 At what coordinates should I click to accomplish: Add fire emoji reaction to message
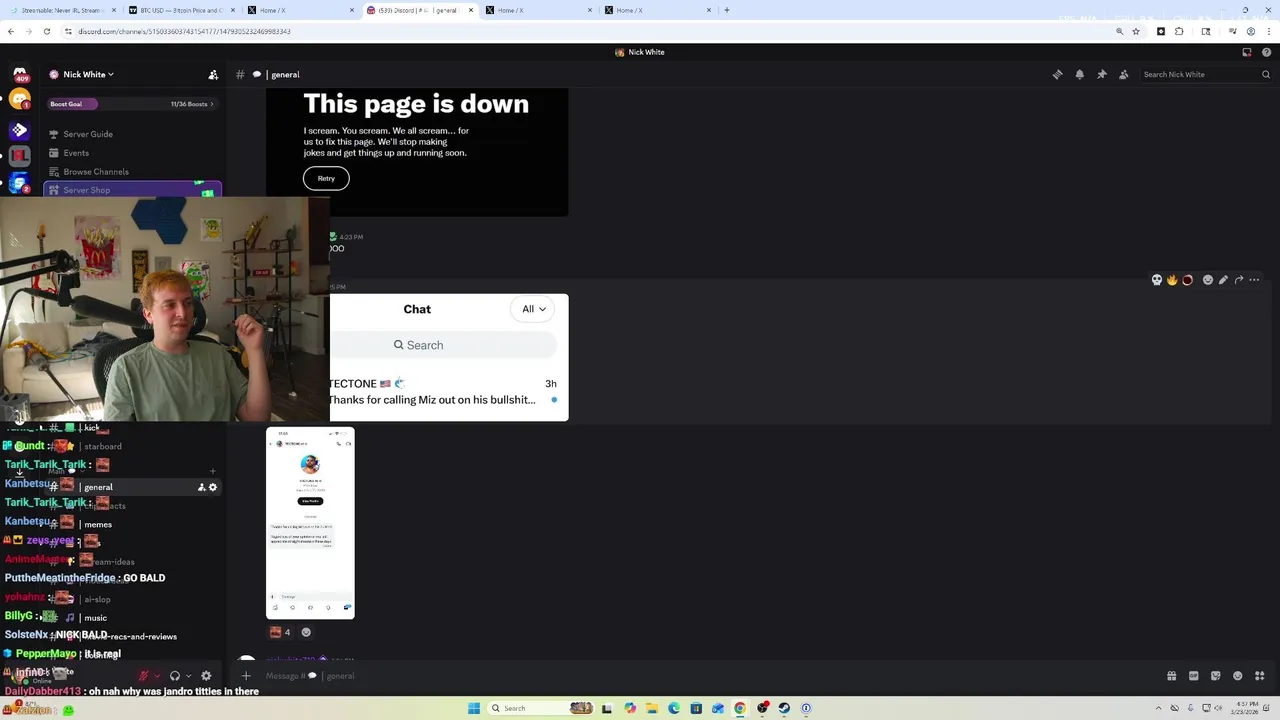[1172, 280]
